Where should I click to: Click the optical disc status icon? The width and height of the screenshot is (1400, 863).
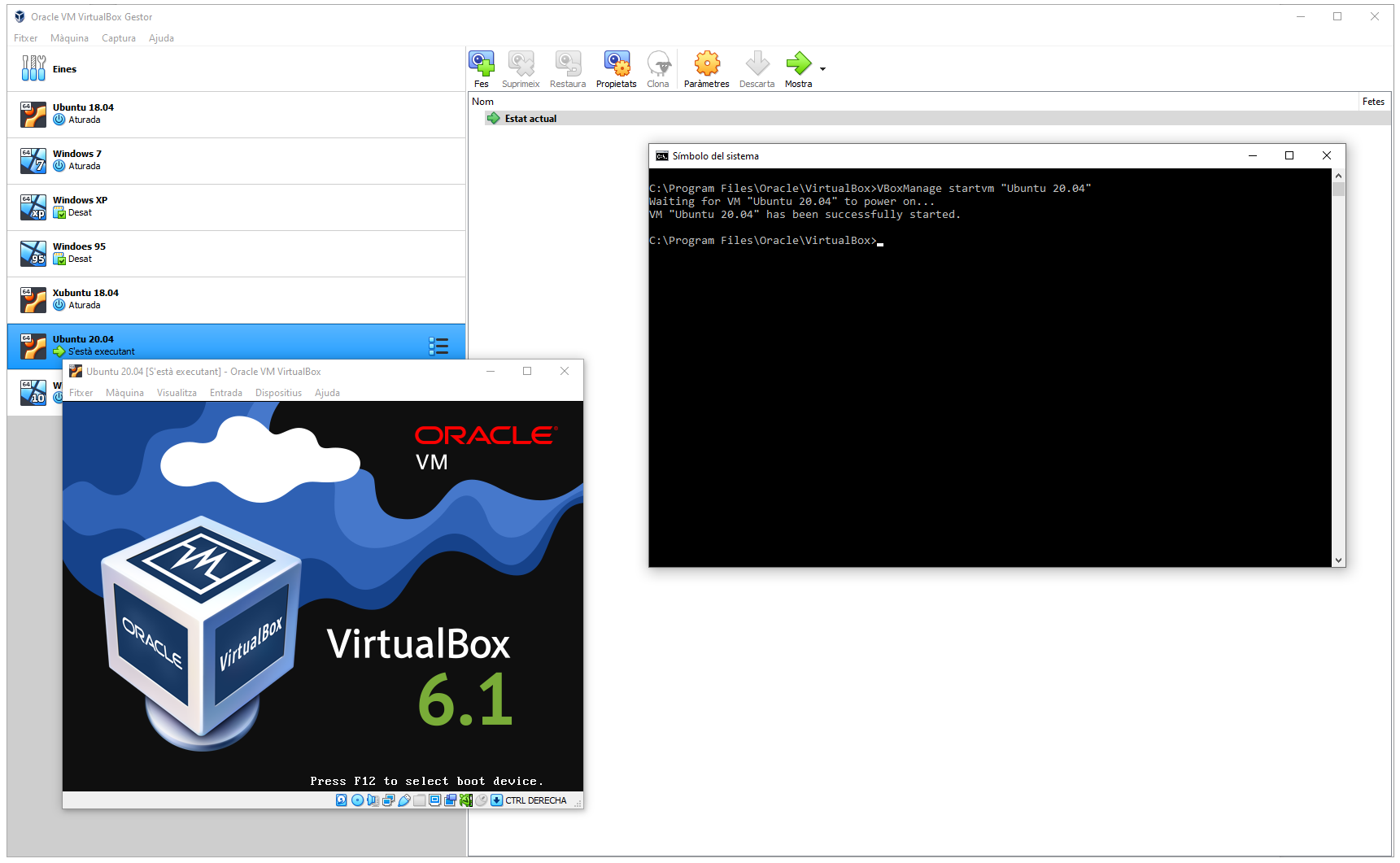(x=357, y=800)
